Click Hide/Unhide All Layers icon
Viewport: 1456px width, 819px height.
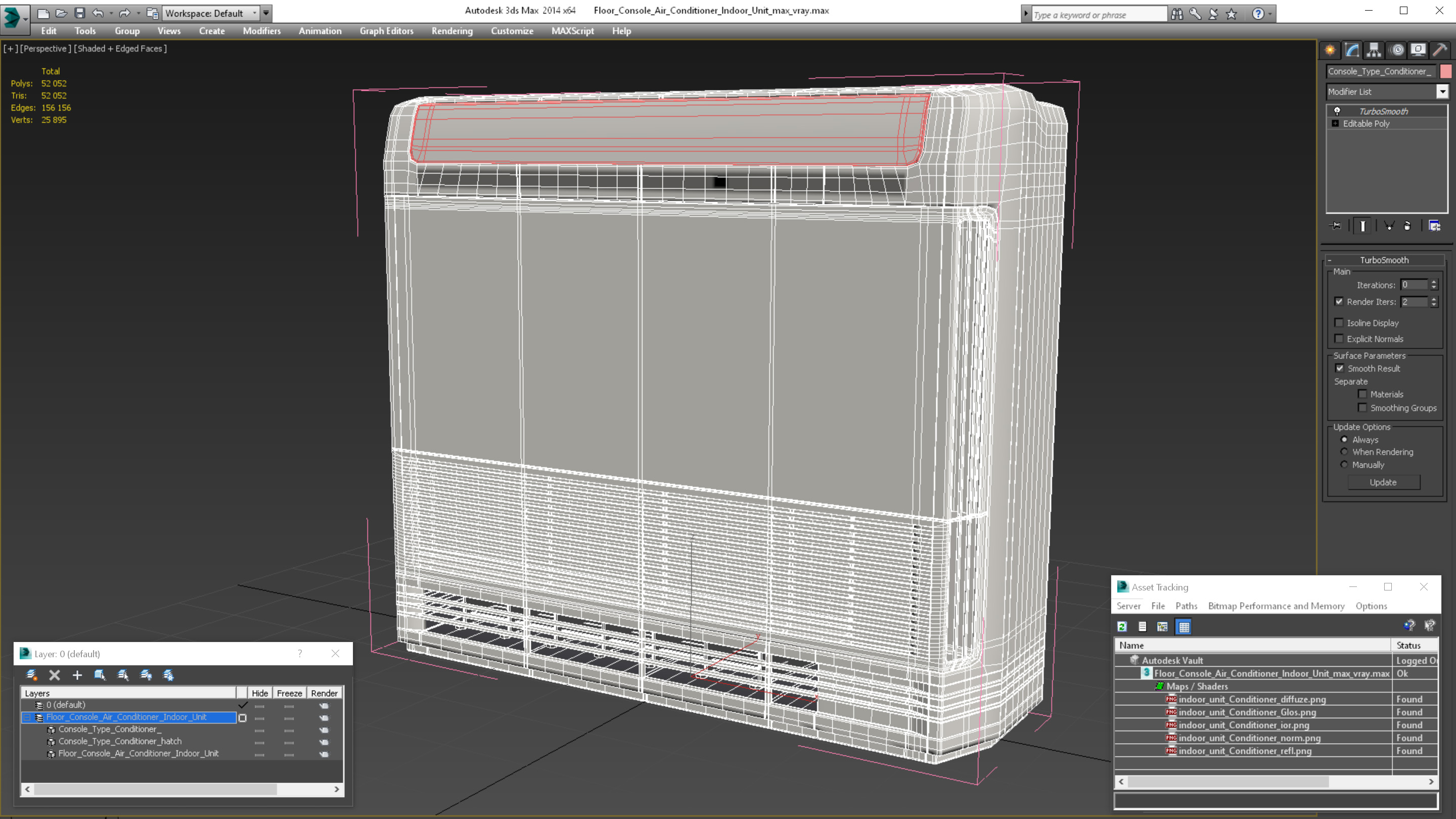click(146, 675)
